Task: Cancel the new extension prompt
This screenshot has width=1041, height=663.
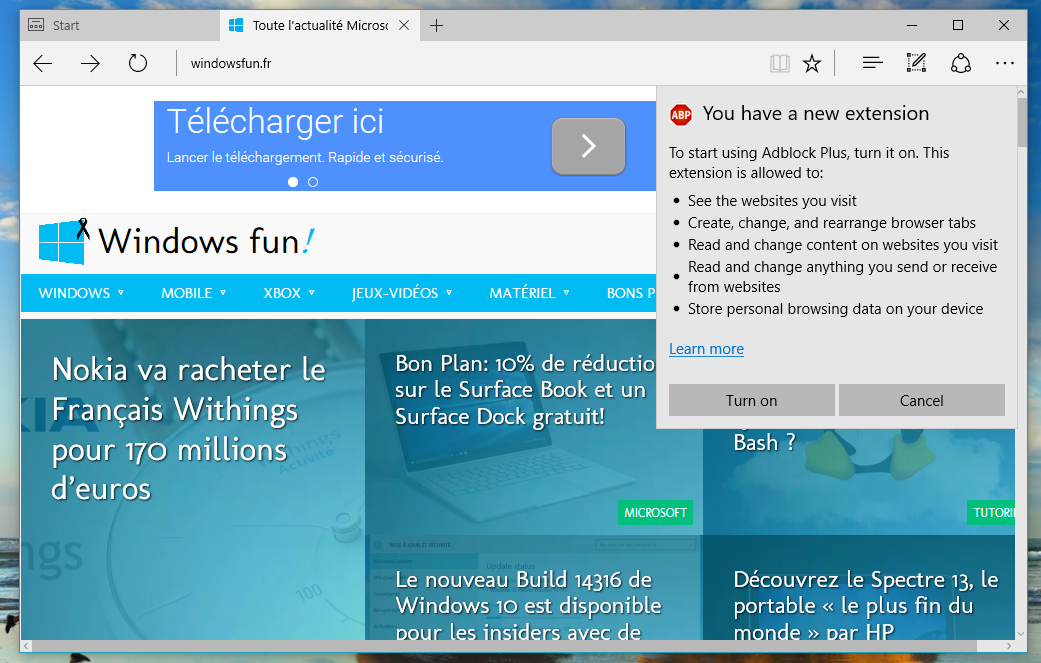Action: pos(921,401)
